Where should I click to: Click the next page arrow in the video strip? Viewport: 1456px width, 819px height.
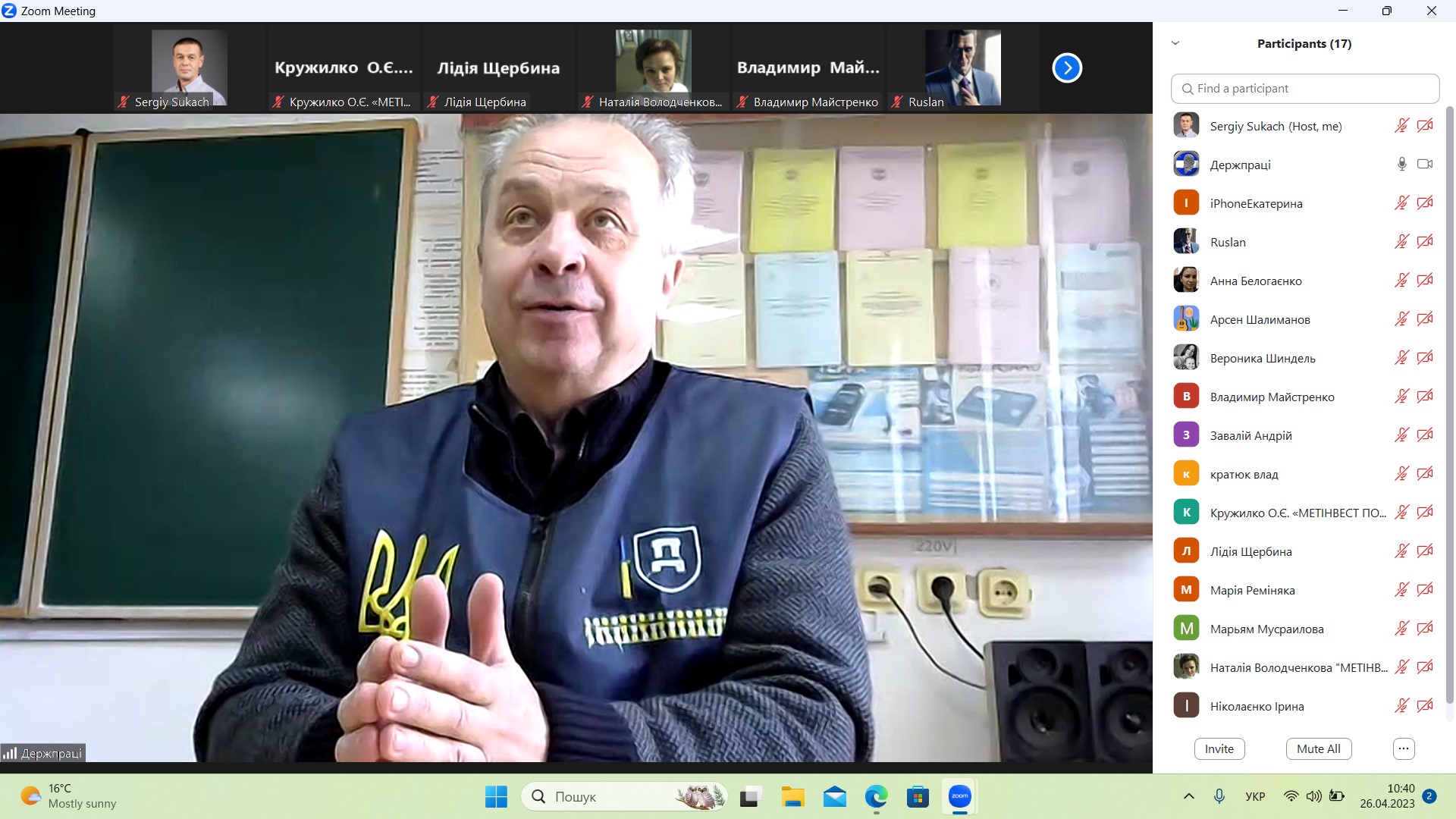[1067, 68]
